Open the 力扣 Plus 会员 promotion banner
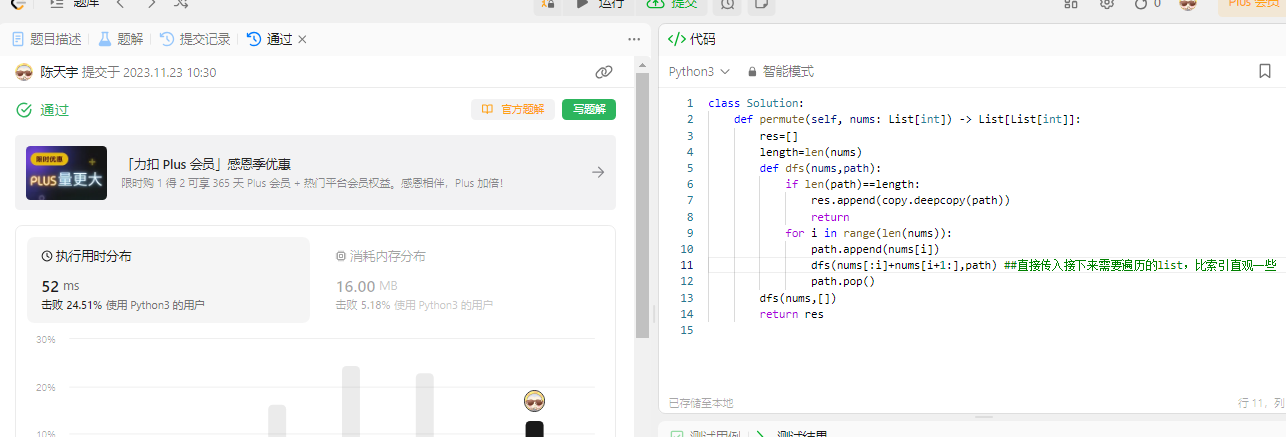This screenshot has height=437, width=1286. tap(315, 172)
